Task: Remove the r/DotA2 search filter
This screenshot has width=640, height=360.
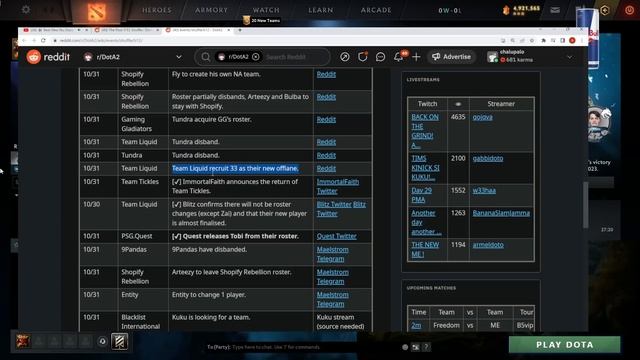Action: tap(256, 57)
